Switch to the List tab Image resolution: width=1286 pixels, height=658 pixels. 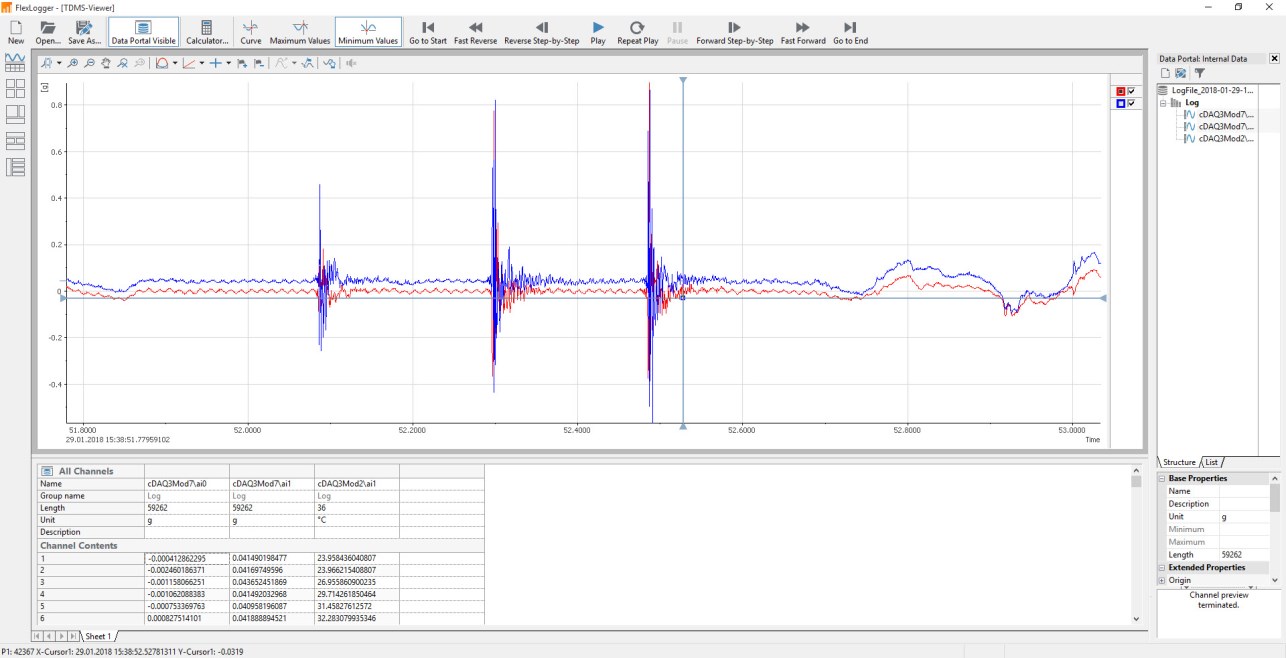1212,462
